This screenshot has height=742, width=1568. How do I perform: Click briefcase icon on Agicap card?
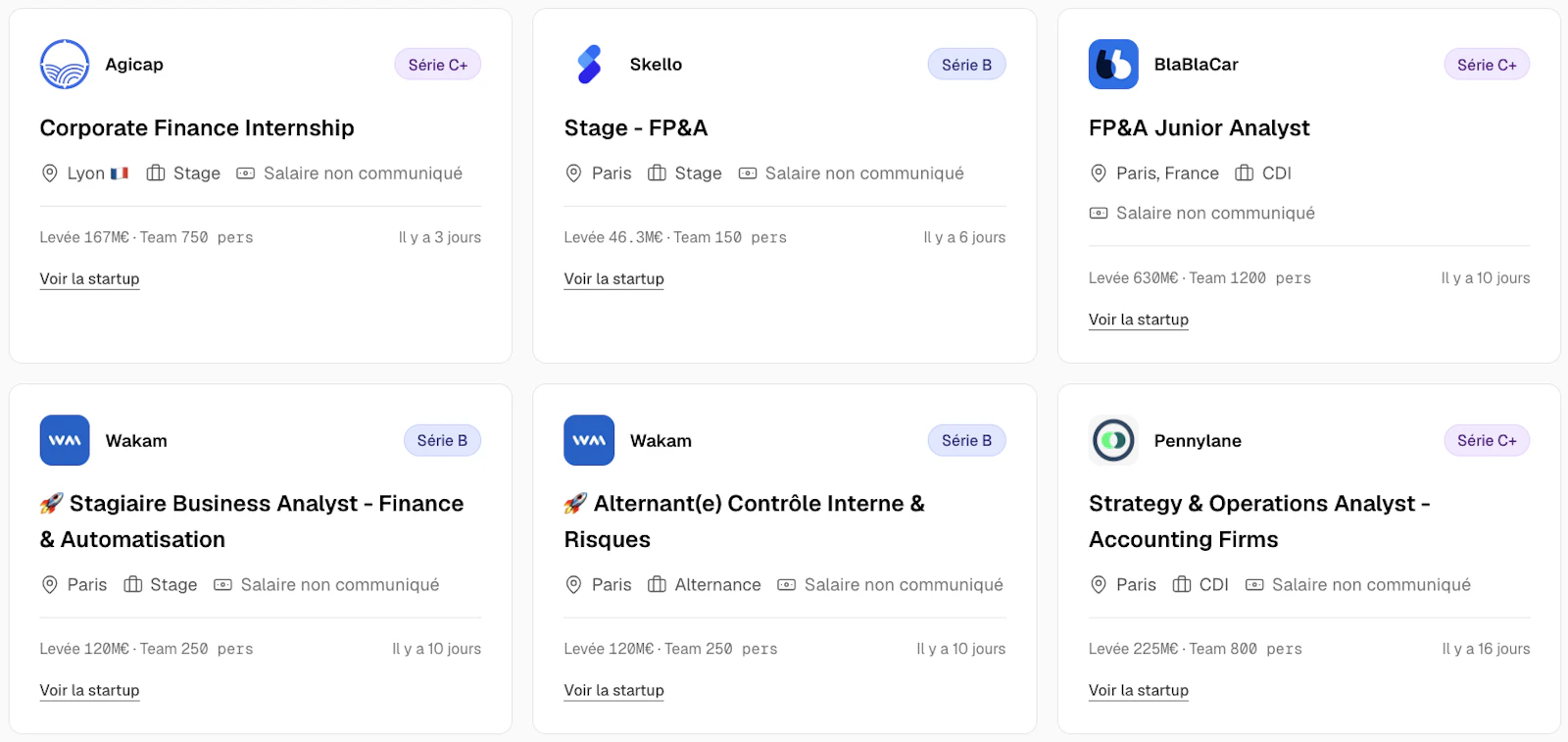point(156,173)
